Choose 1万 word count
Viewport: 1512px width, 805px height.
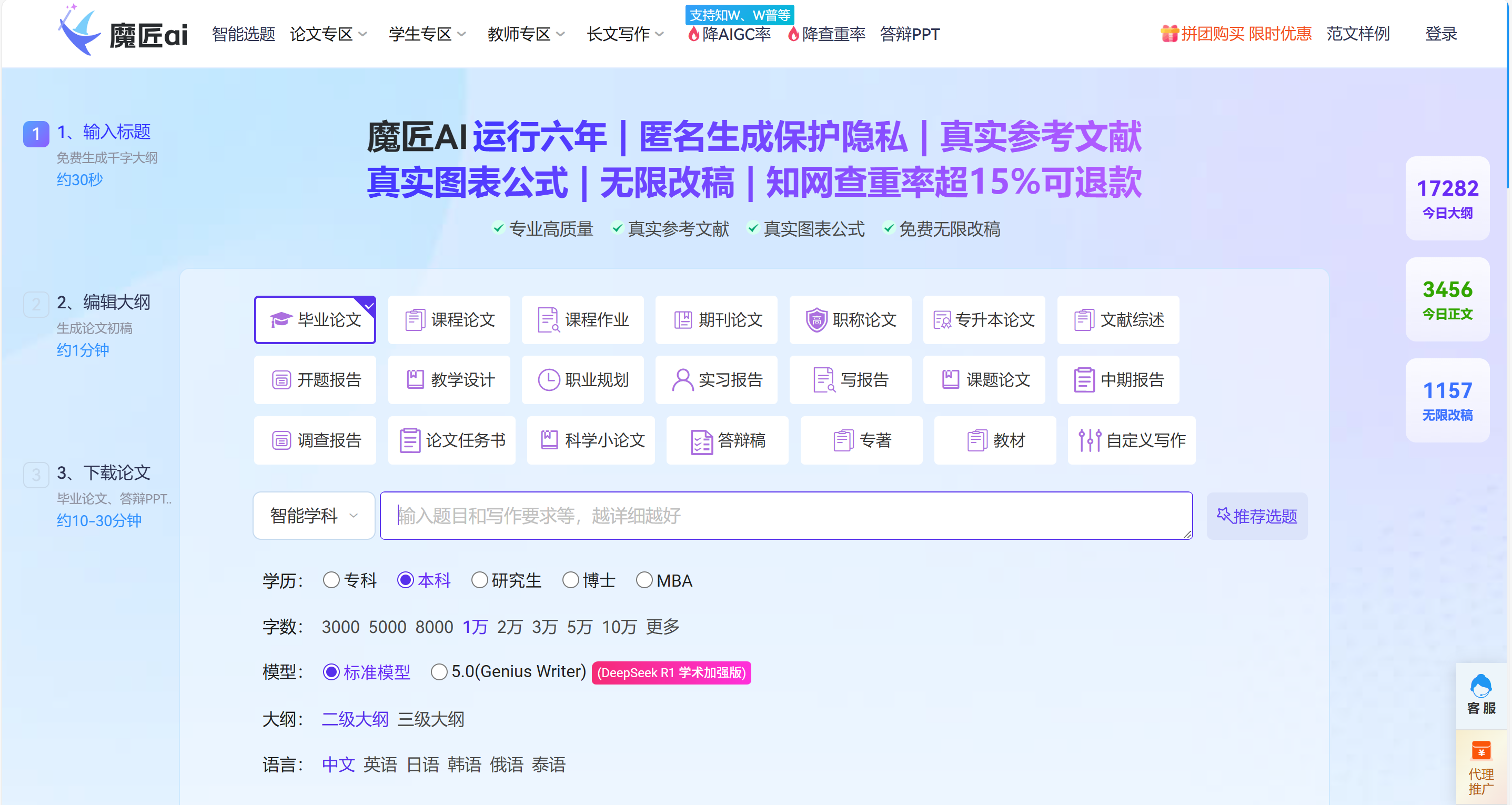(475, 627)
